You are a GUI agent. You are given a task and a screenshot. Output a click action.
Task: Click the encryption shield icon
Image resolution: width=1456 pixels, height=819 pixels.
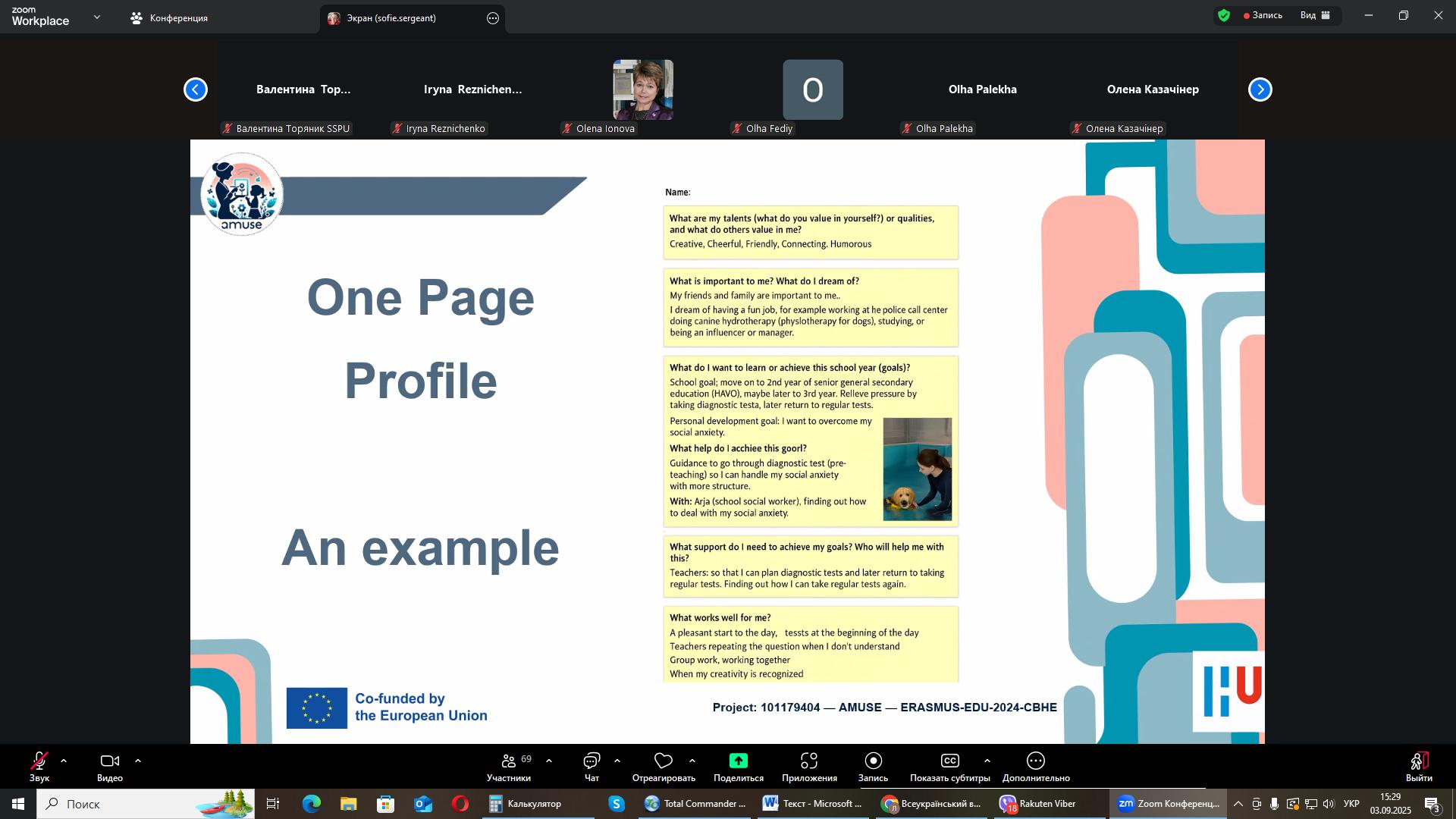click(1223, 15)
